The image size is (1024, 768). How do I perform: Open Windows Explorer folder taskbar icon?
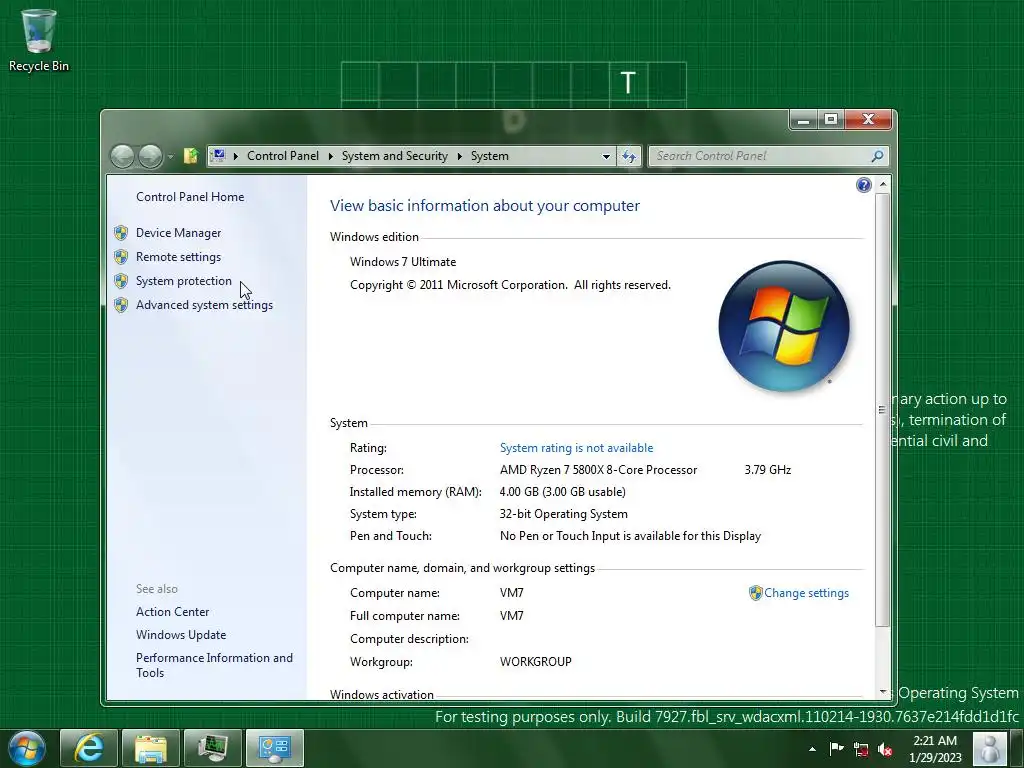151,748
